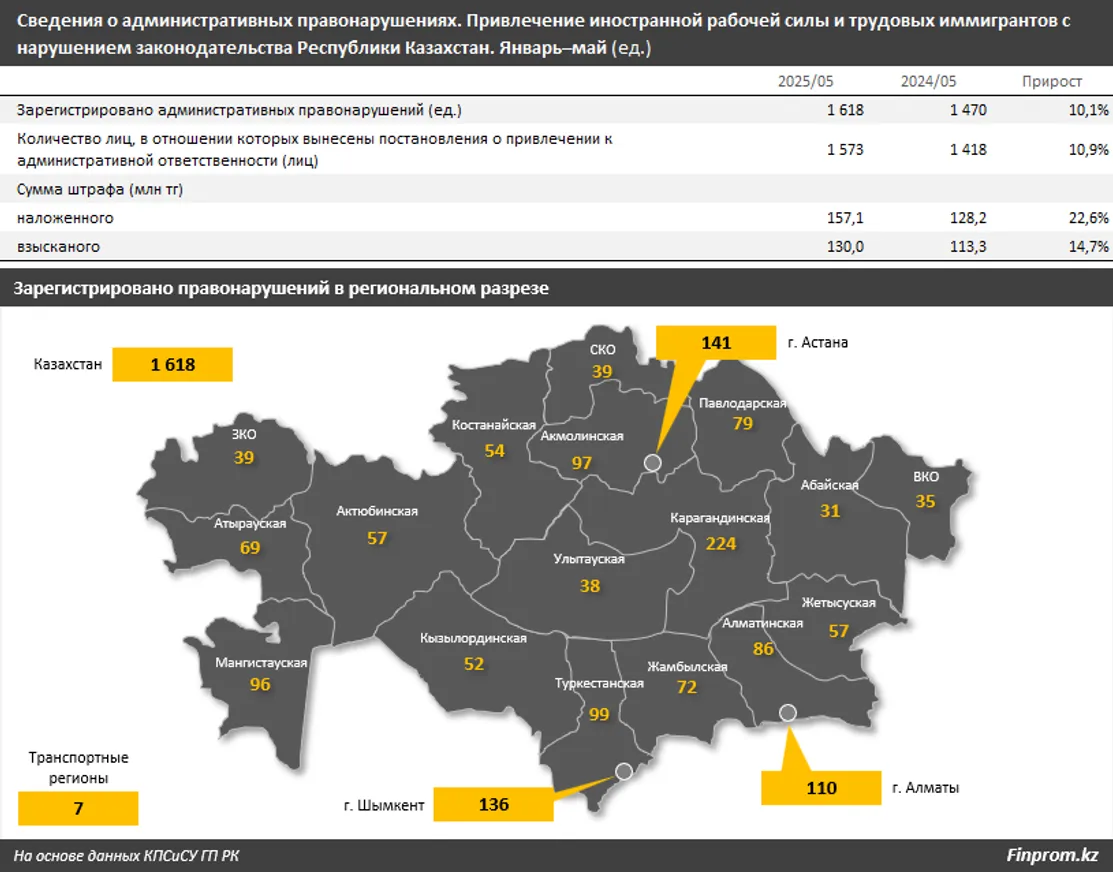Click the Карагандинская region value 224
The image size is (1113, 872).
click(720, 543)
